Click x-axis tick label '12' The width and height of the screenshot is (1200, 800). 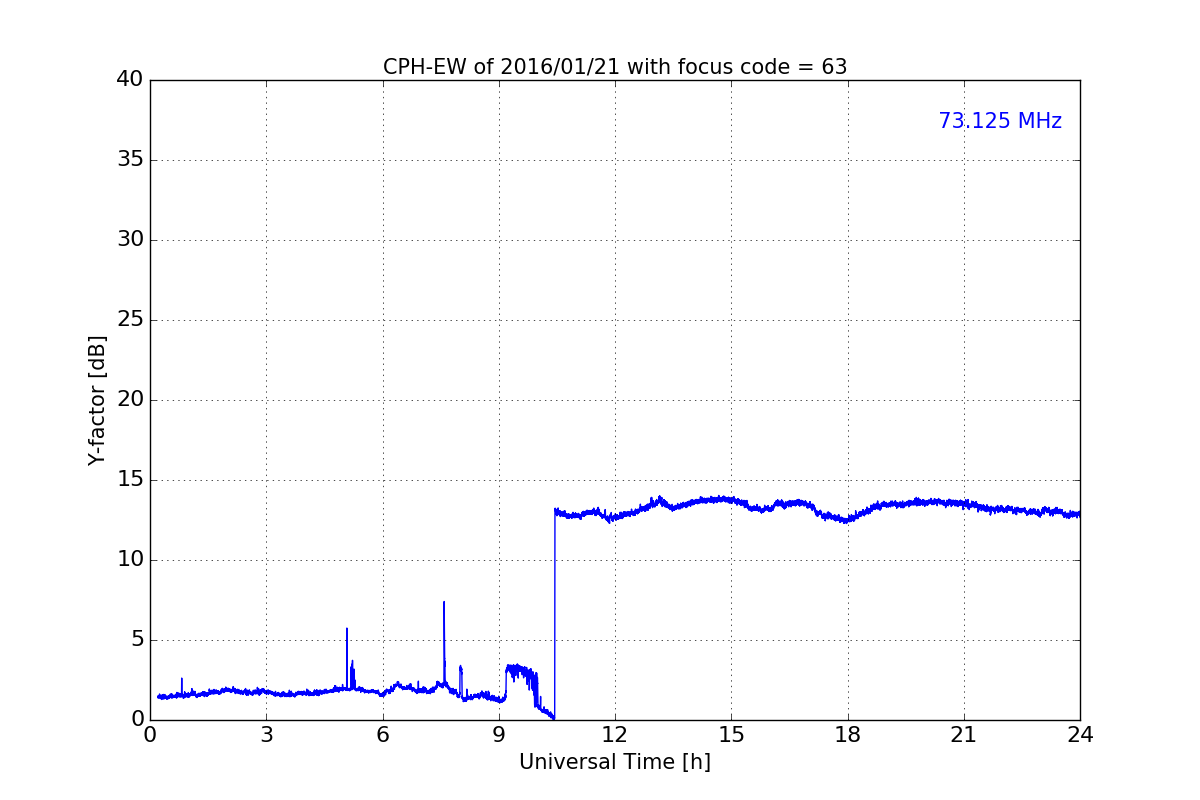point(615,735)
